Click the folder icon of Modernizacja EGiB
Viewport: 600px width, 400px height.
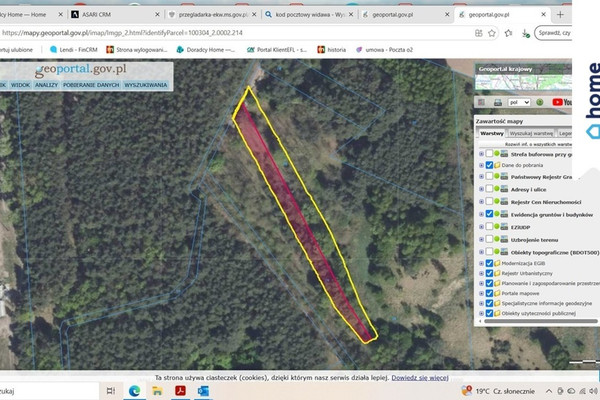tap(497, 263)
